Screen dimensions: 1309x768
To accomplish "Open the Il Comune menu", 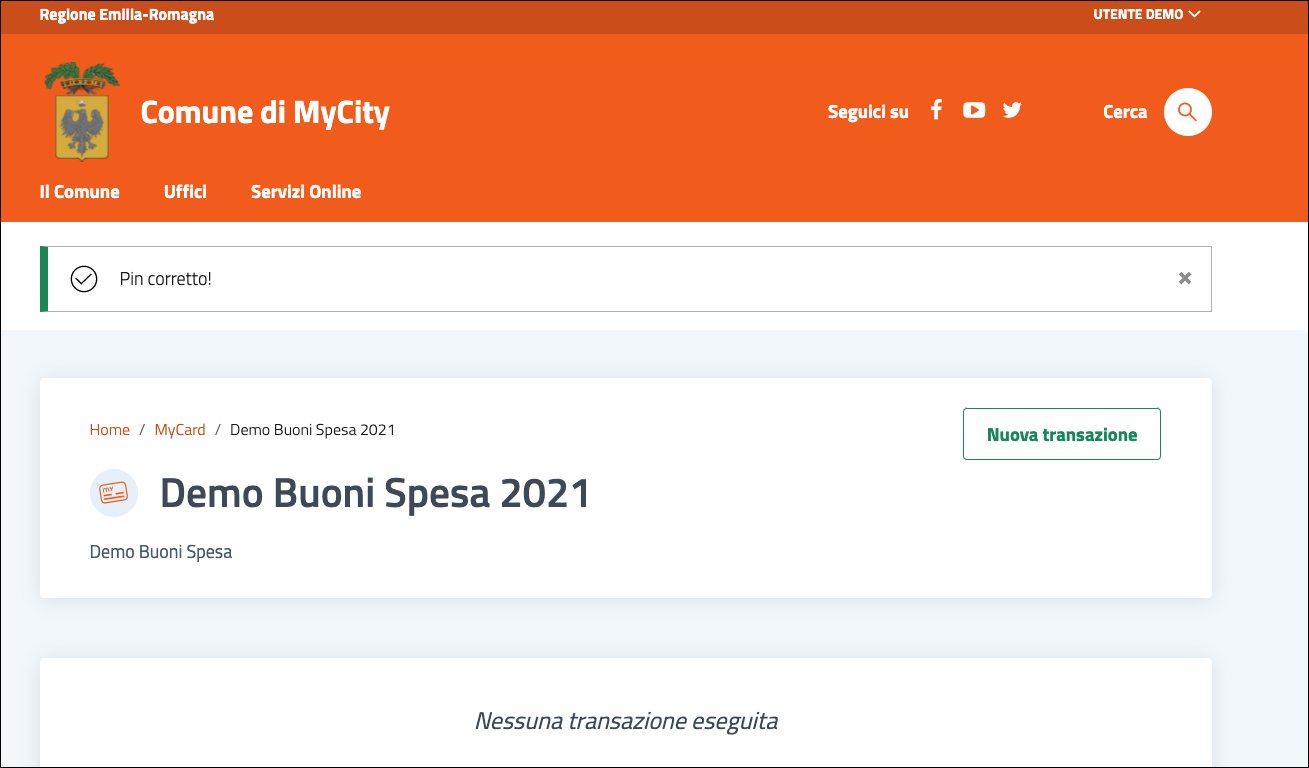I will tap(79, 192).
